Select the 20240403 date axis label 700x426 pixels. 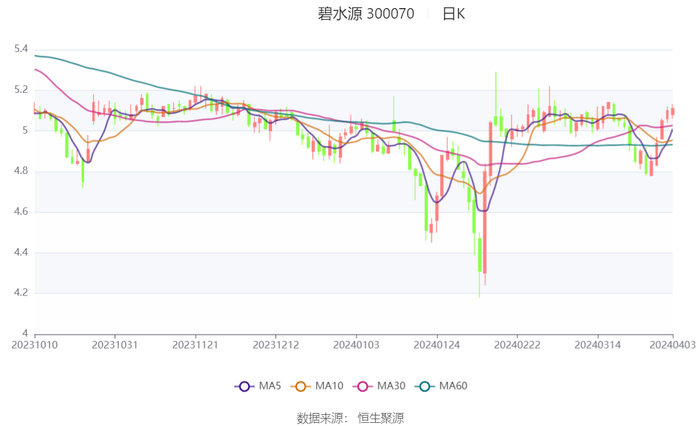672,345
